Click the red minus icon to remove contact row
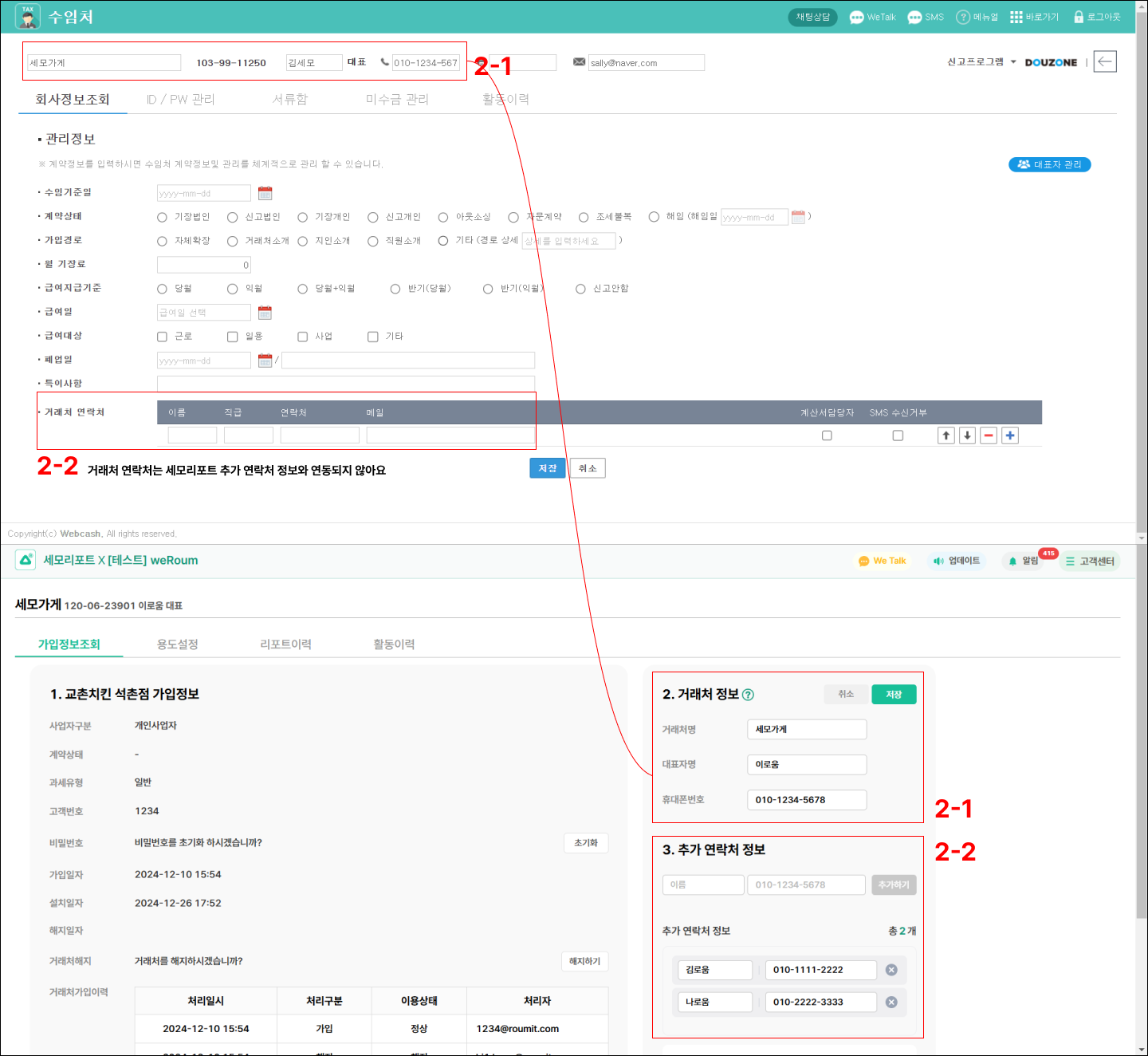Image resolution: width=1148 pixels, height=1056 pixels. (989, 435)
